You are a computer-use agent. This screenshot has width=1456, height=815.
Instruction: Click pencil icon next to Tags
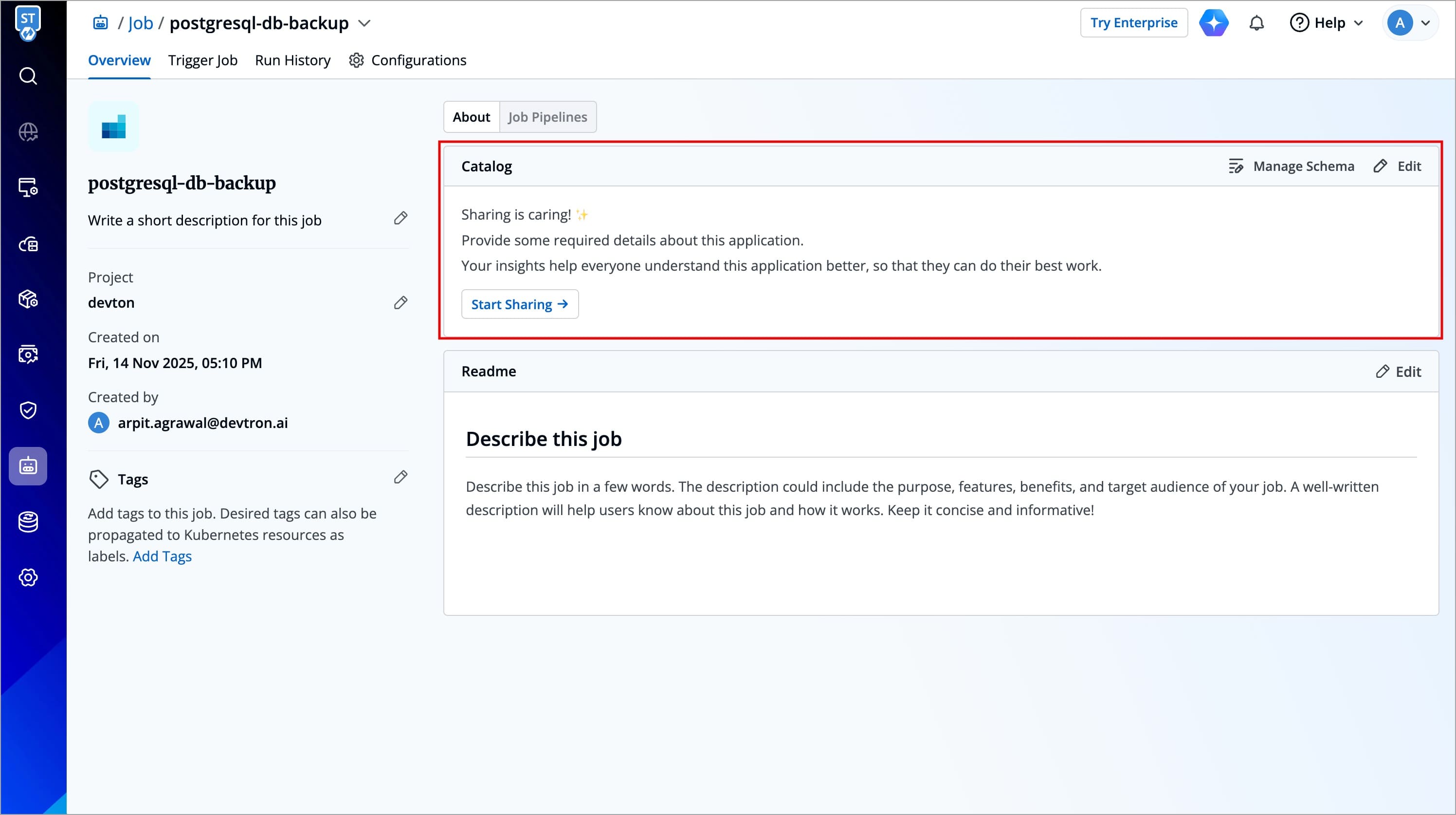pos(400,477)
